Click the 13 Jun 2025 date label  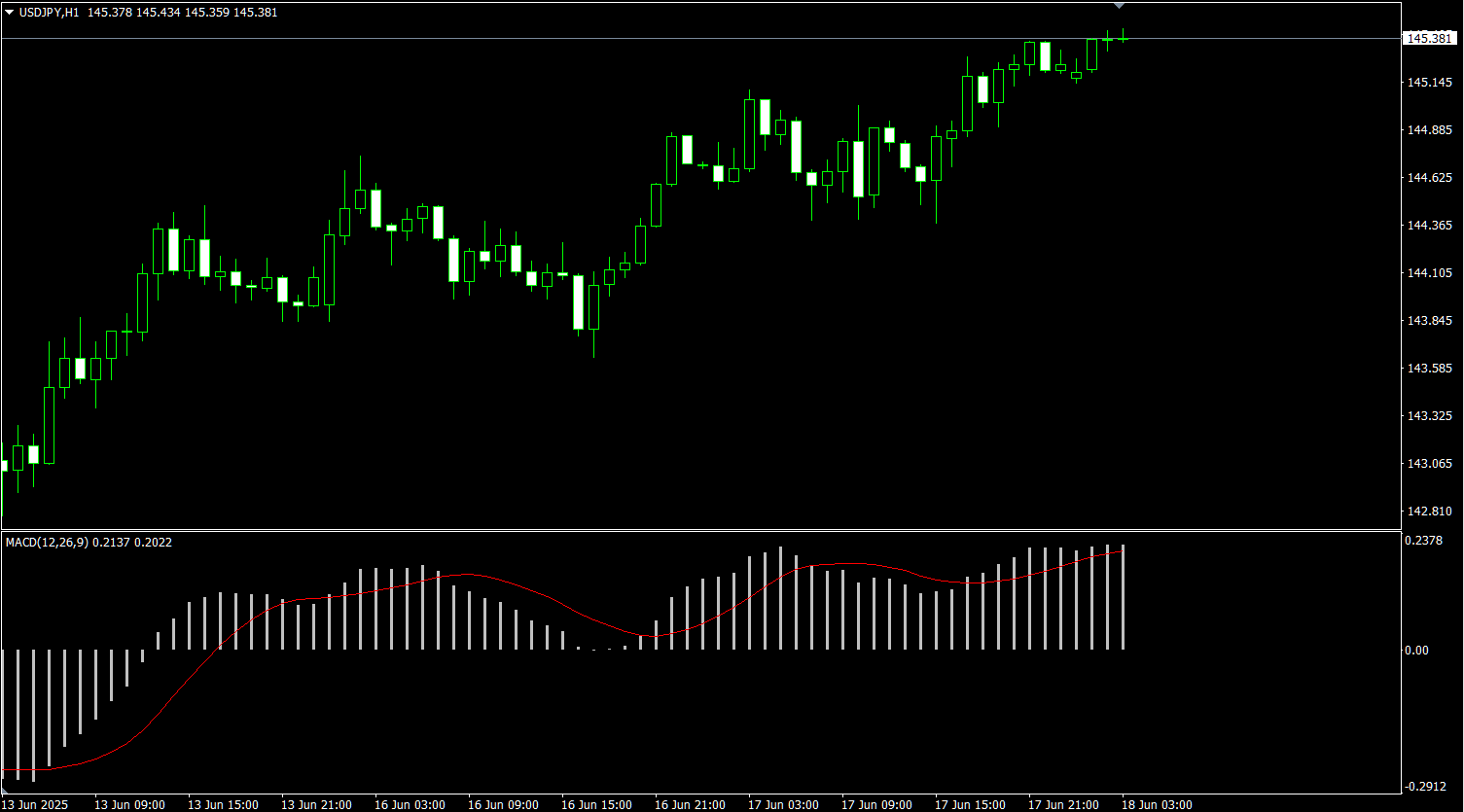tap(36, 805)
